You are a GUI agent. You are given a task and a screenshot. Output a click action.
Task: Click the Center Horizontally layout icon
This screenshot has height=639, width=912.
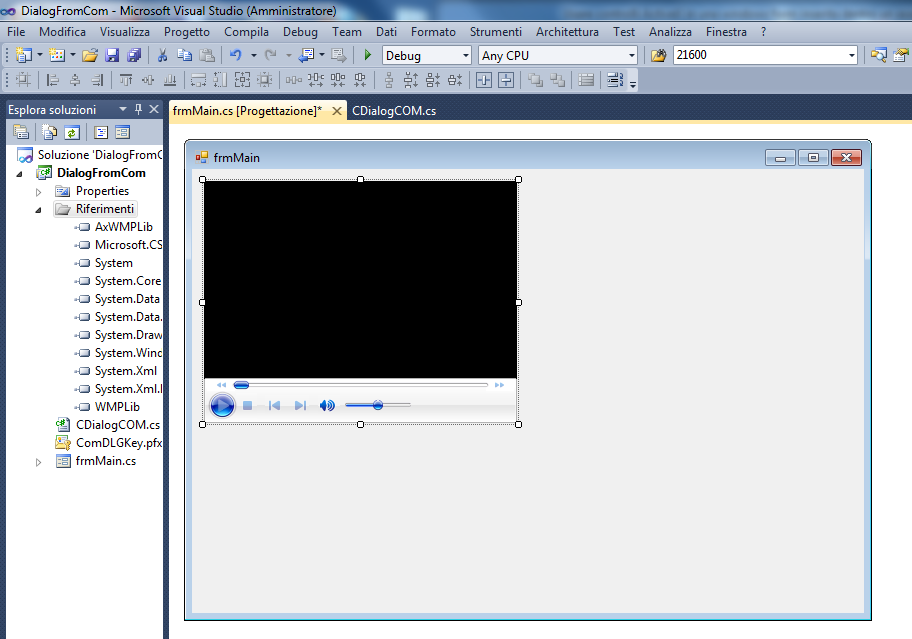[484, 80]
